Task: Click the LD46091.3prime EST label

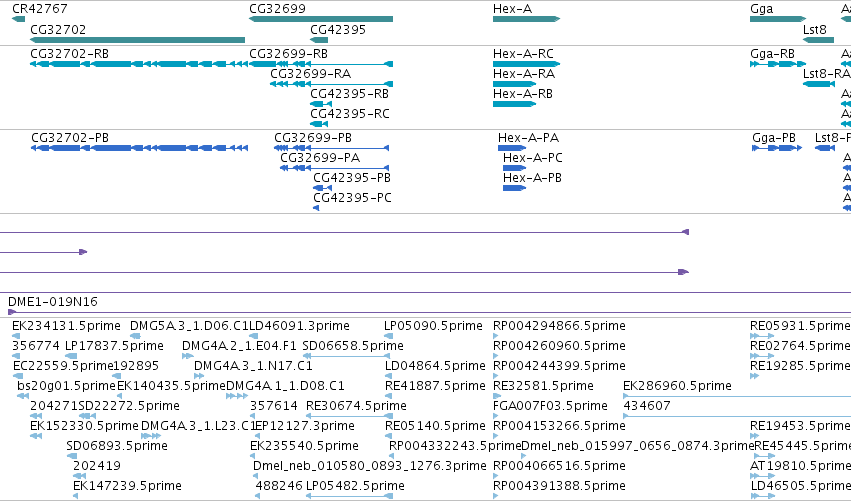Action: 300,326
